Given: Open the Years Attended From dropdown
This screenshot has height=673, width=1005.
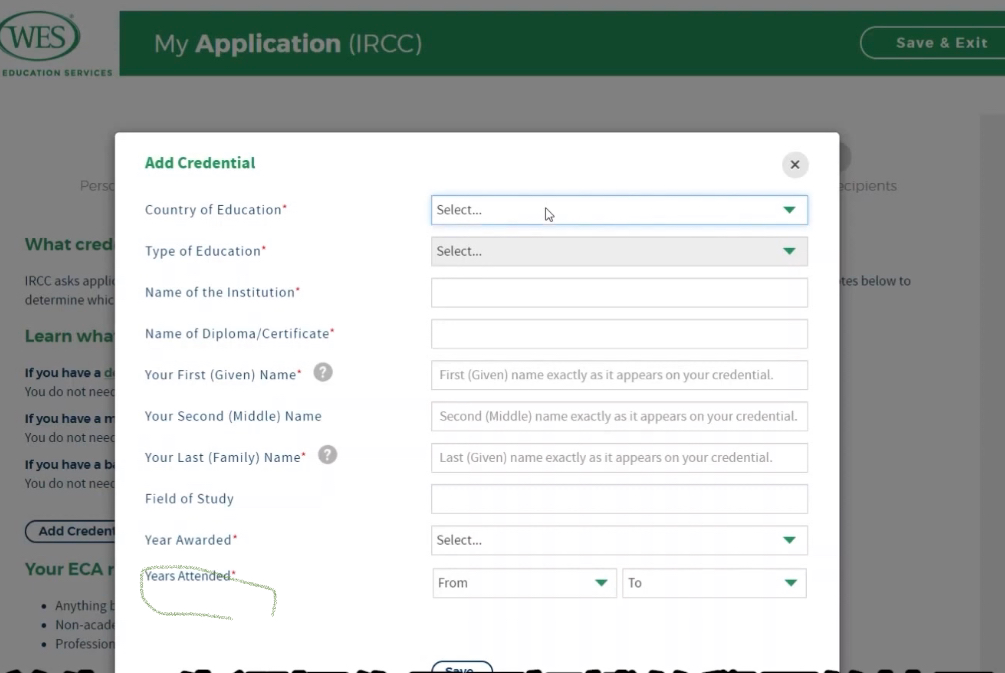Looking at the screenshot, I should (x=524, y=583).
